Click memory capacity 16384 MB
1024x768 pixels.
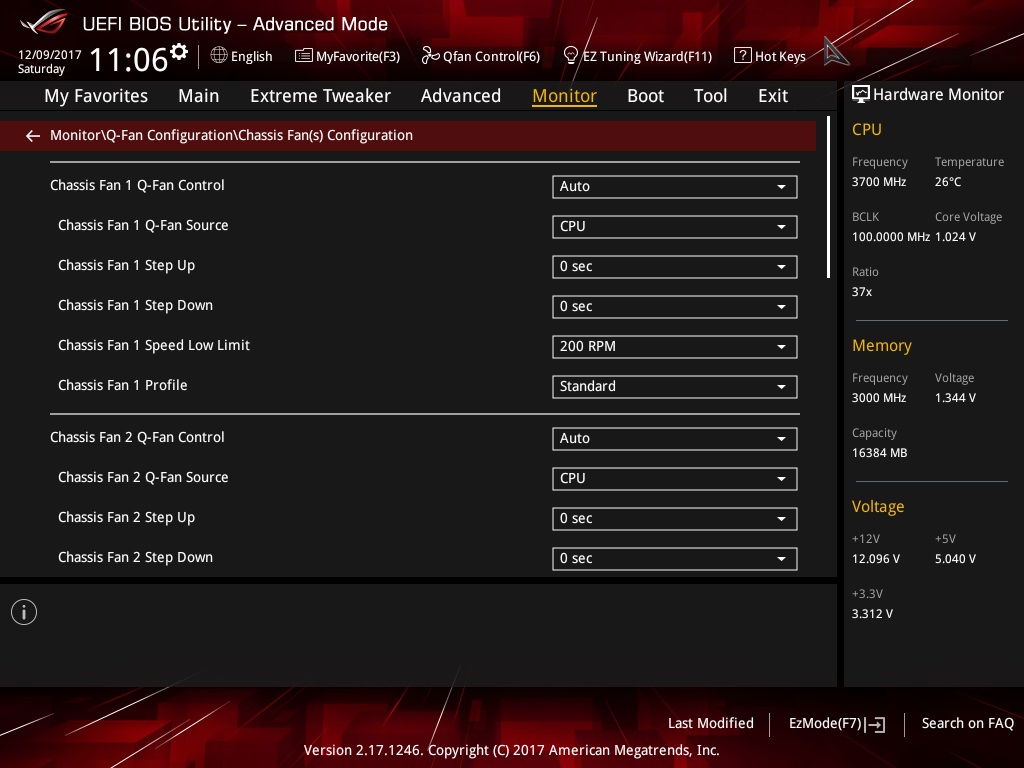[879, 453]
